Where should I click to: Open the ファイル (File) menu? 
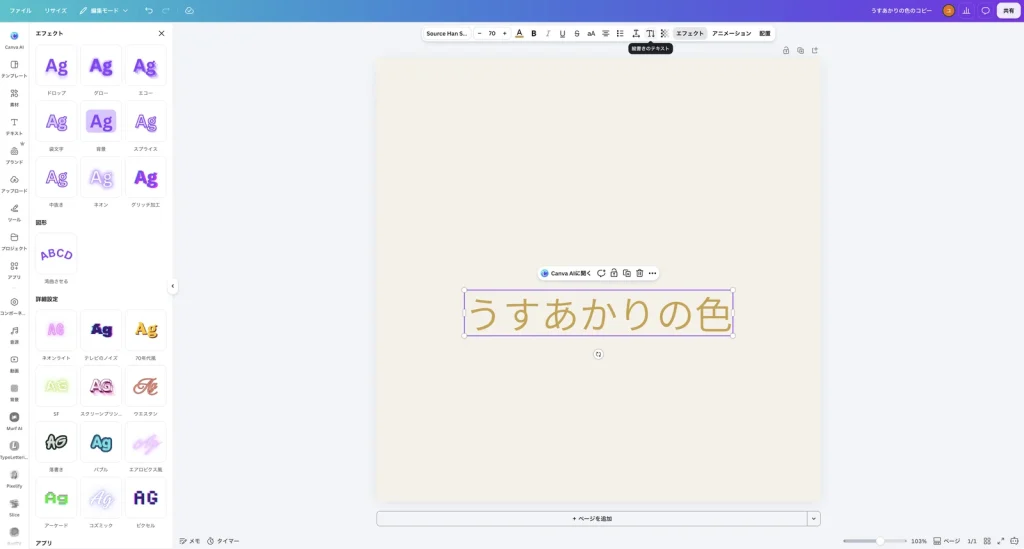pos(20,10)
